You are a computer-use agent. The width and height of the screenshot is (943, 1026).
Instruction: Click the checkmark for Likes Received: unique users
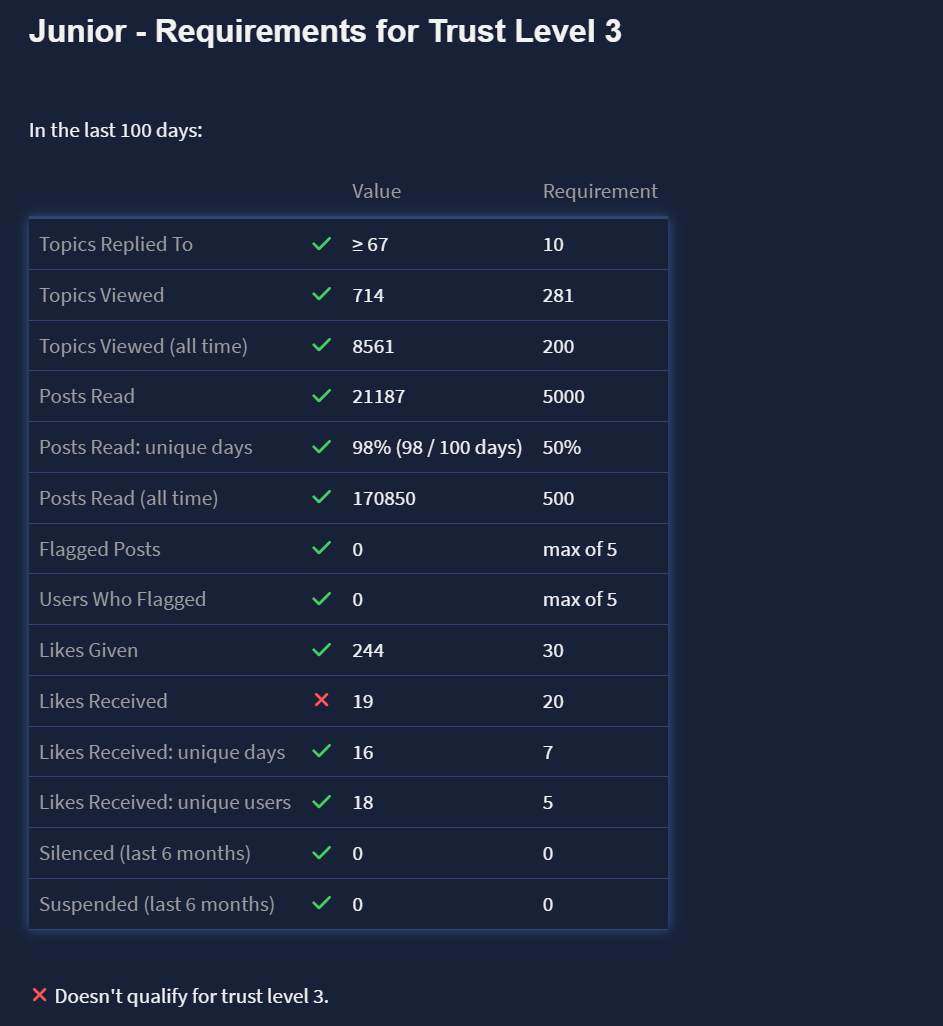pyautogui.click(x=321, y=802)
